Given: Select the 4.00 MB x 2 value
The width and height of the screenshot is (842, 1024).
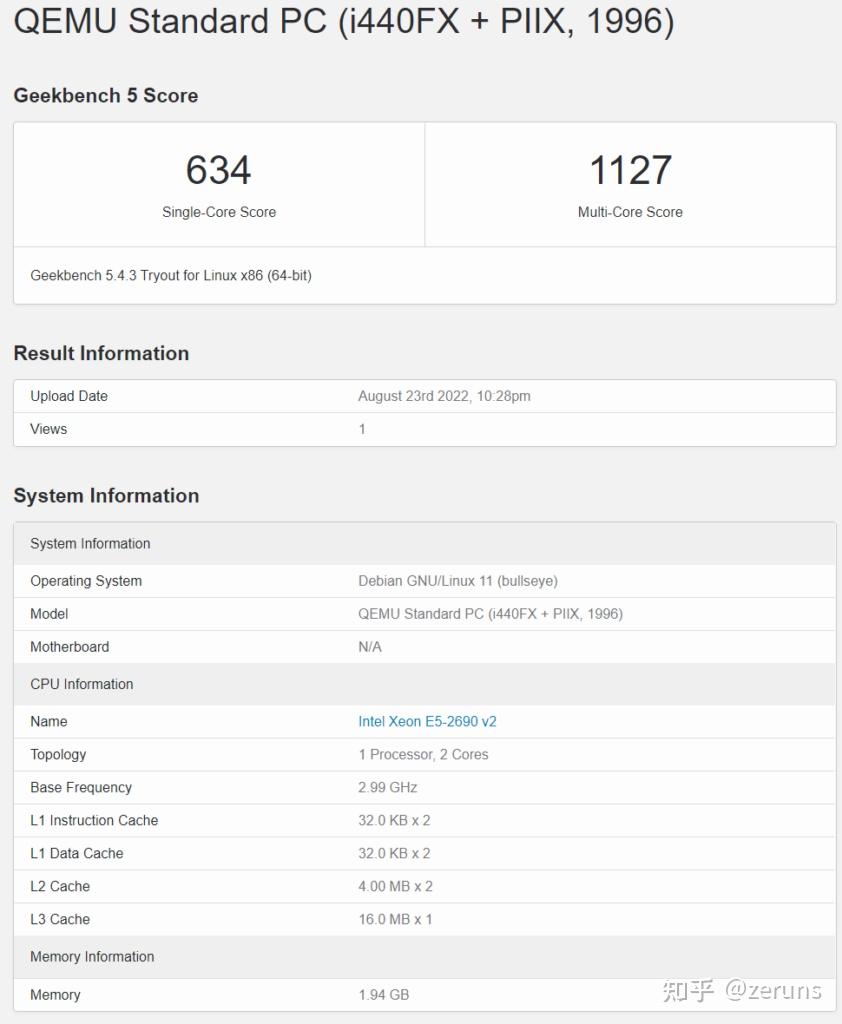Looking at the screenshot, I should pos(395,886).
